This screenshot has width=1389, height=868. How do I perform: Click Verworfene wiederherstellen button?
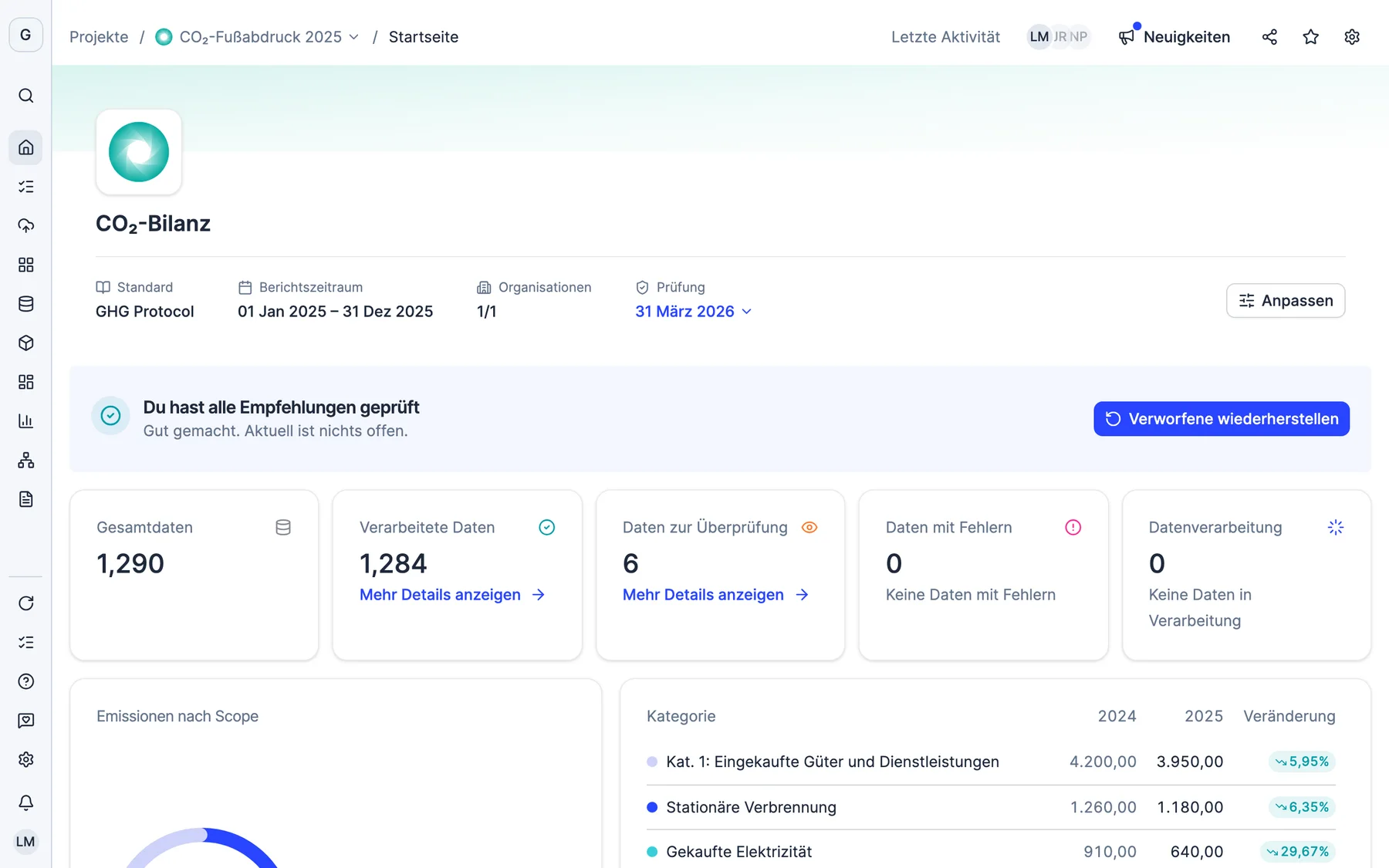[1222, 418]
